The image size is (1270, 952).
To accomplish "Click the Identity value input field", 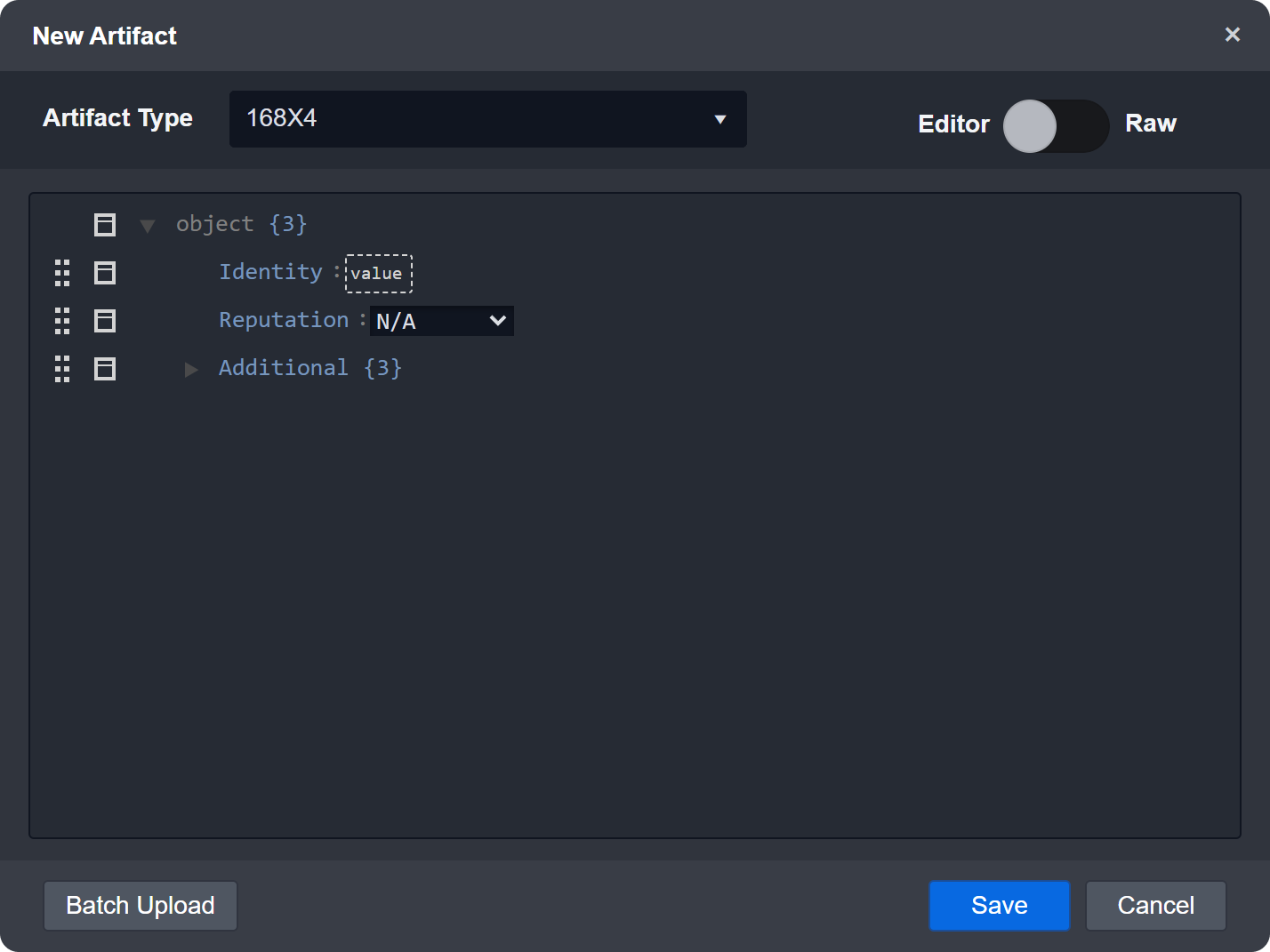I will [x=378, y=273].
